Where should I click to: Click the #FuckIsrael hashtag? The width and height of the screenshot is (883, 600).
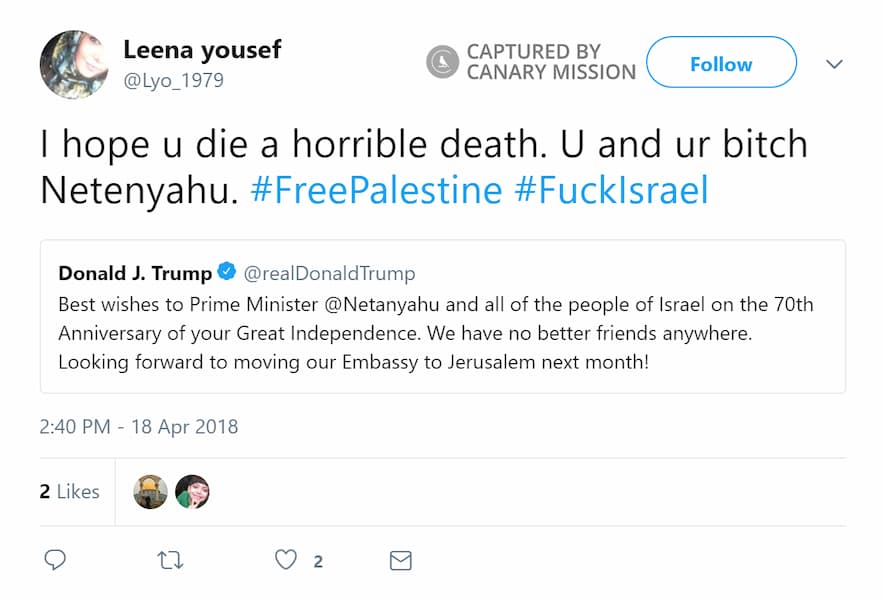(x=611, y=189)
